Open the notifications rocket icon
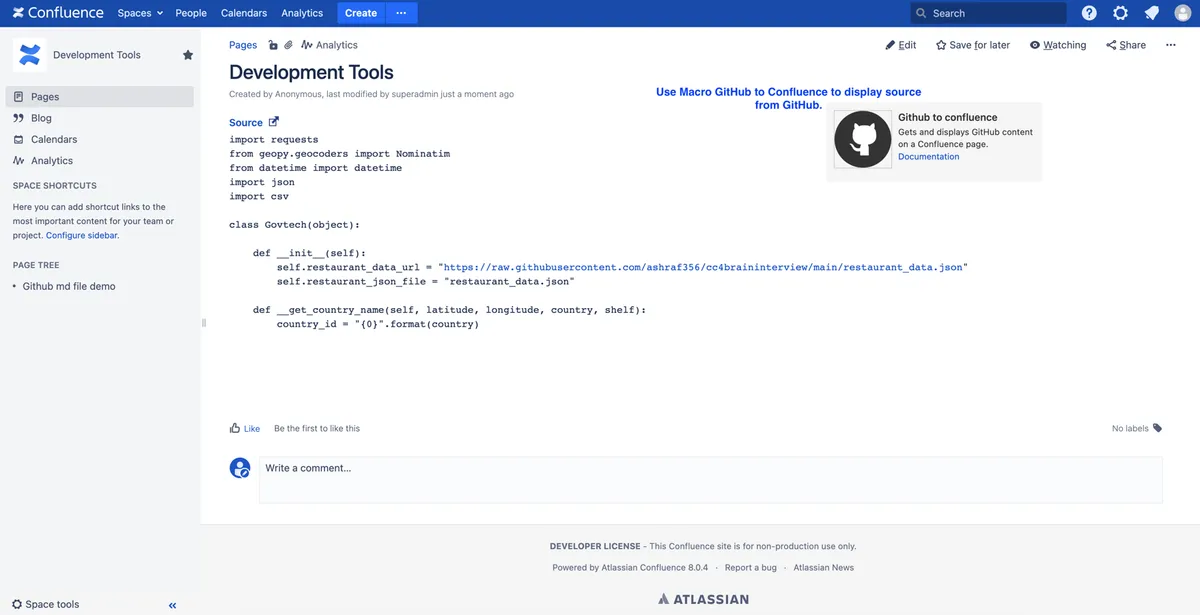 [1152, 13]
